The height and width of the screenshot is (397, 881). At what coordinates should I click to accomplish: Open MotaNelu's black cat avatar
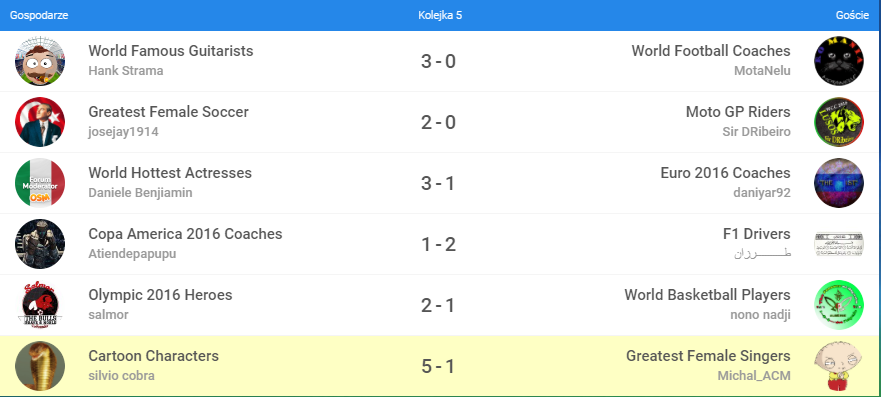(x=839, y=61)
